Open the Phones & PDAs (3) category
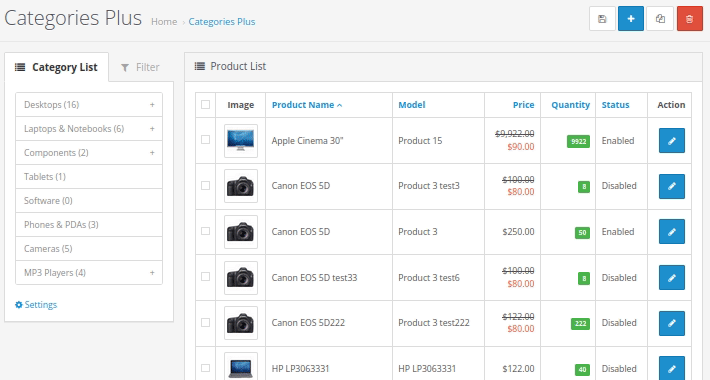710x380 pixels. pyautogui.click(x=89, y=225)
